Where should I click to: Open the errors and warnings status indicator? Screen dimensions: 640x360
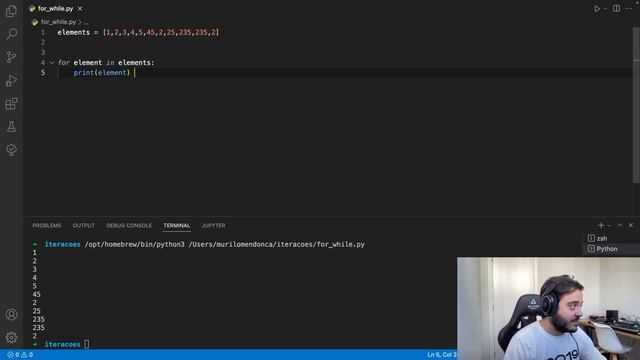[20, 355]
